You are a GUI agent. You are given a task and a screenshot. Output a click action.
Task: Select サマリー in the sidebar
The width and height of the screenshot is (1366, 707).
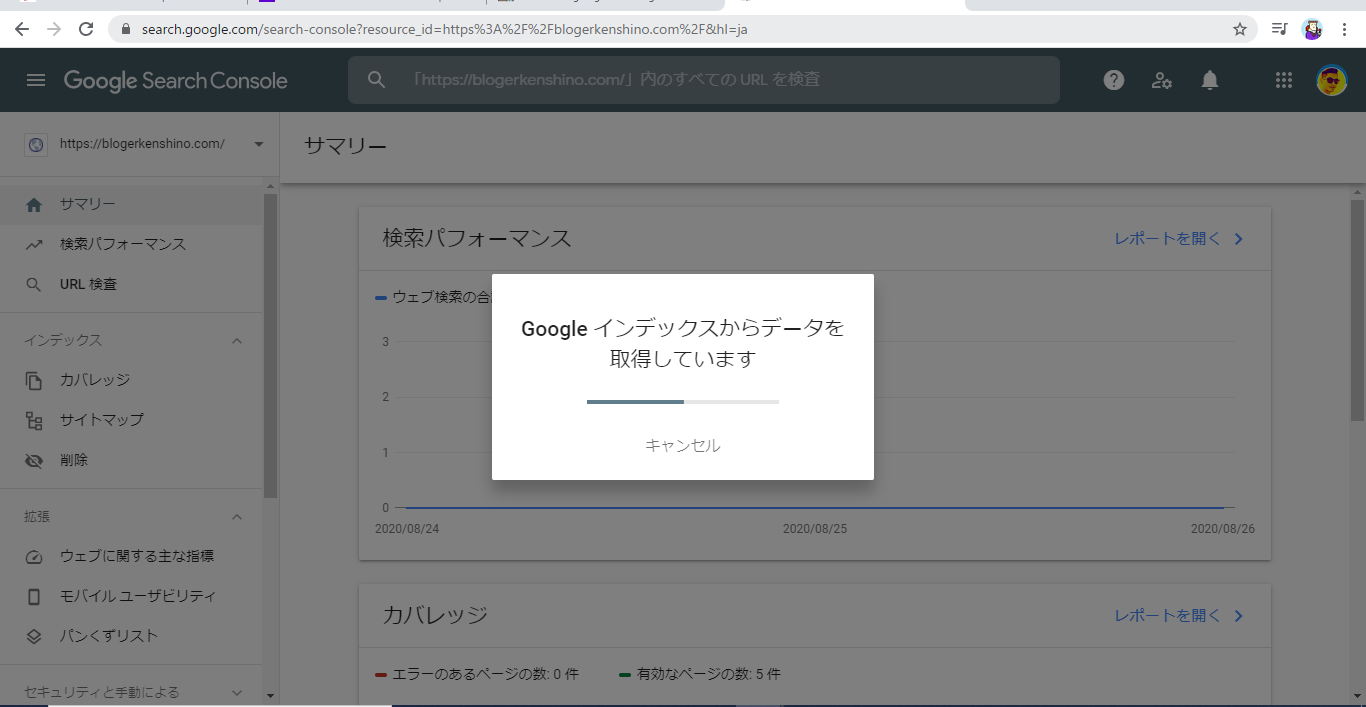pyautogui.click(x=132, y=205)
